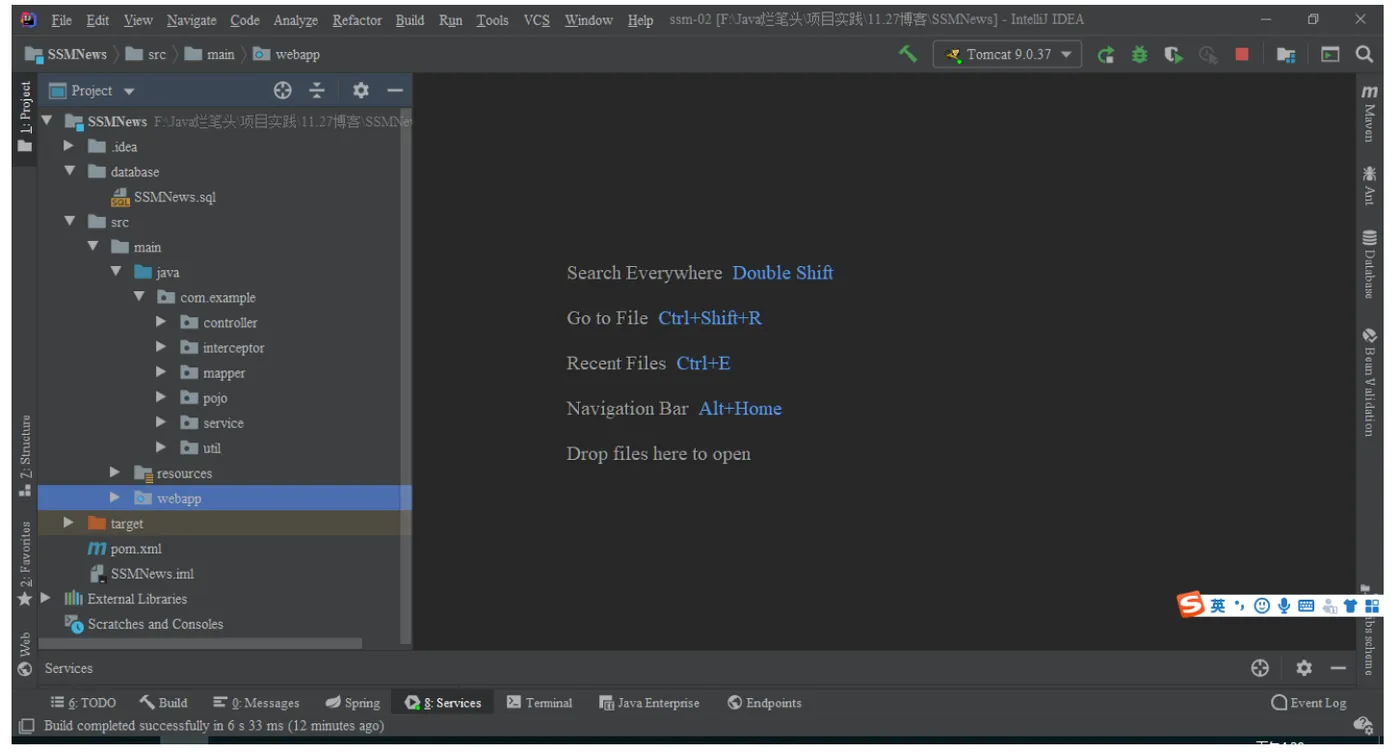Toggle tool window bars icon bottom-left
The image size is (1400, 753).
(27, 726)
